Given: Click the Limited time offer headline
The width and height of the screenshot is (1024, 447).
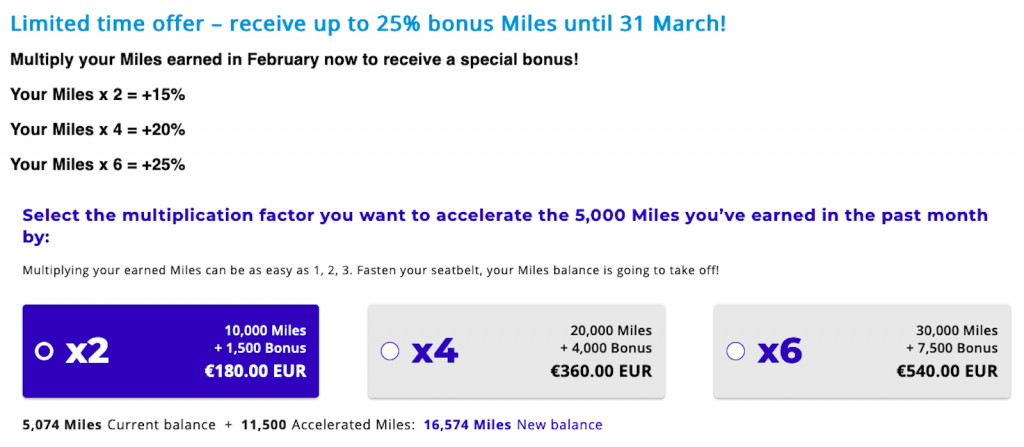Looking at the screenshot, I should (x=368, y=24).
